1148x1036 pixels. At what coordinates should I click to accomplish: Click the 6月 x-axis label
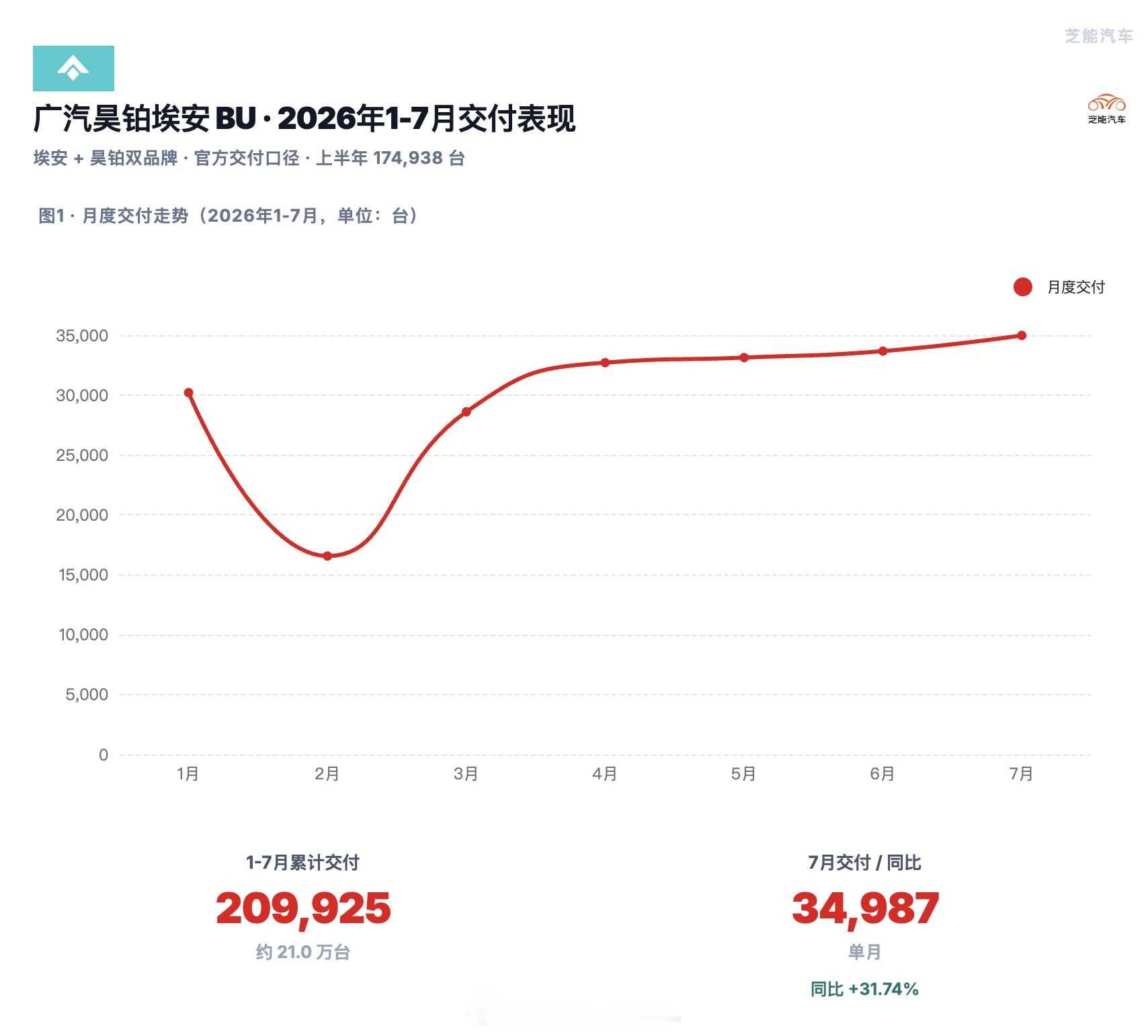[x=883, y=774]
